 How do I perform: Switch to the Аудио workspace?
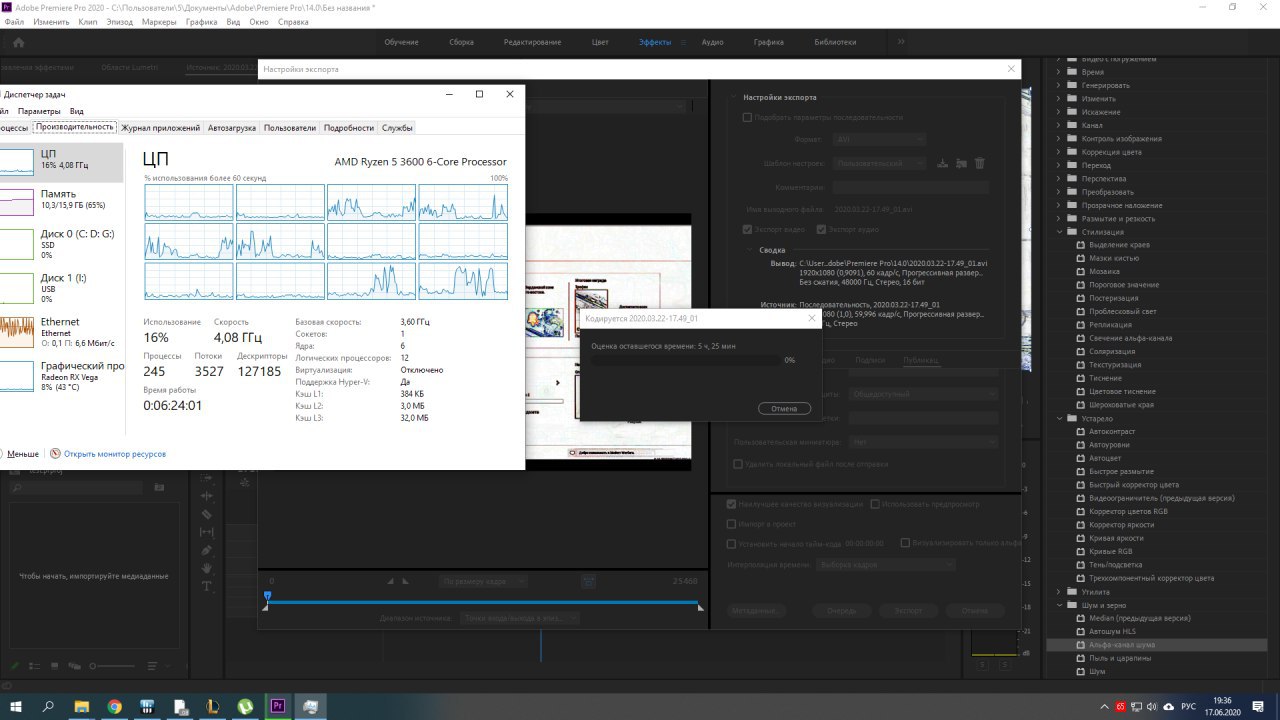[x=712, y=42]
